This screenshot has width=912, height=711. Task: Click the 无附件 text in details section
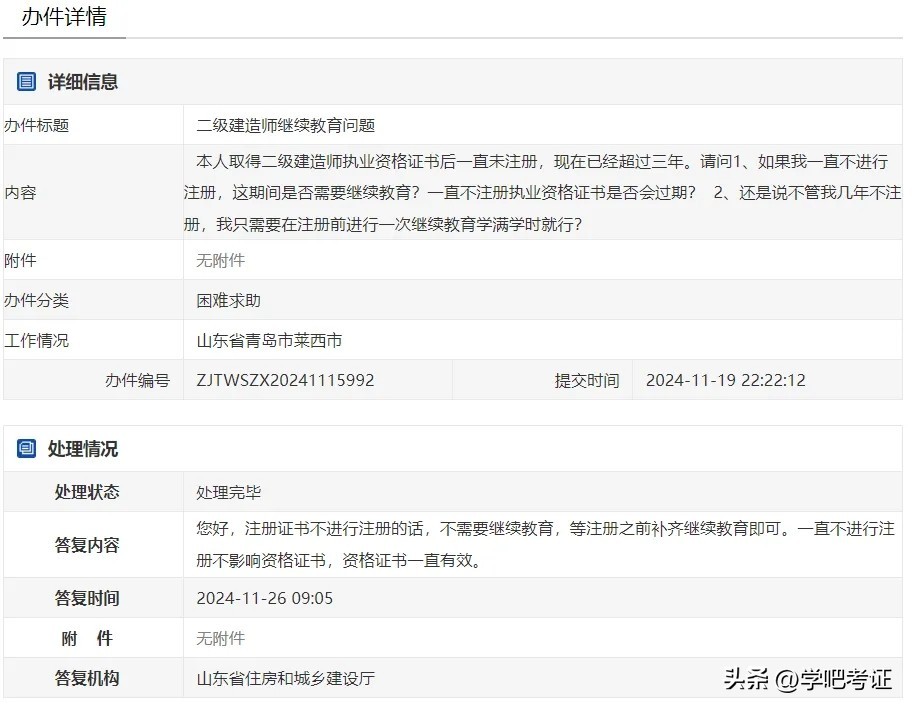(220, 260)
